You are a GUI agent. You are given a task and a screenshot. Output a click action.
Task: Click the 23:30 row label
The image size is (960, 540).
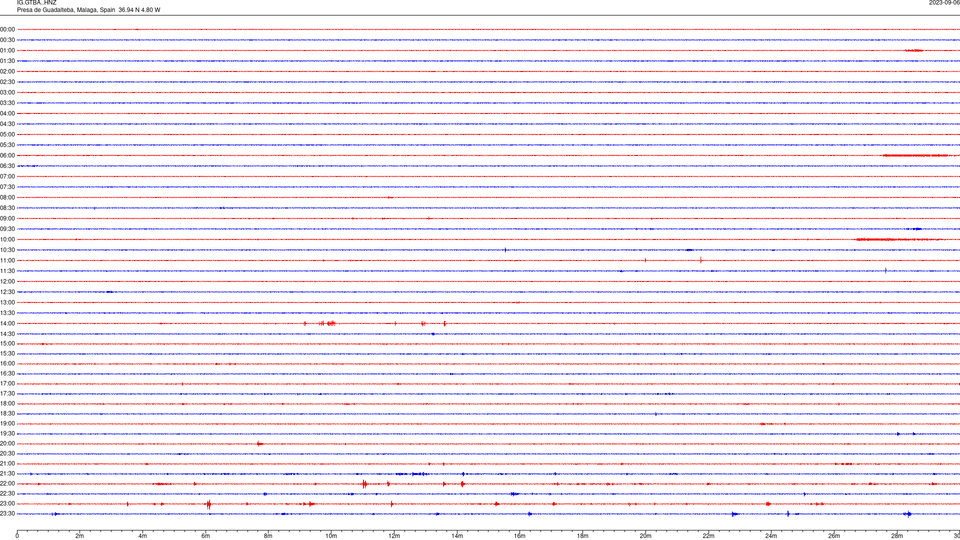pos(7,514)
